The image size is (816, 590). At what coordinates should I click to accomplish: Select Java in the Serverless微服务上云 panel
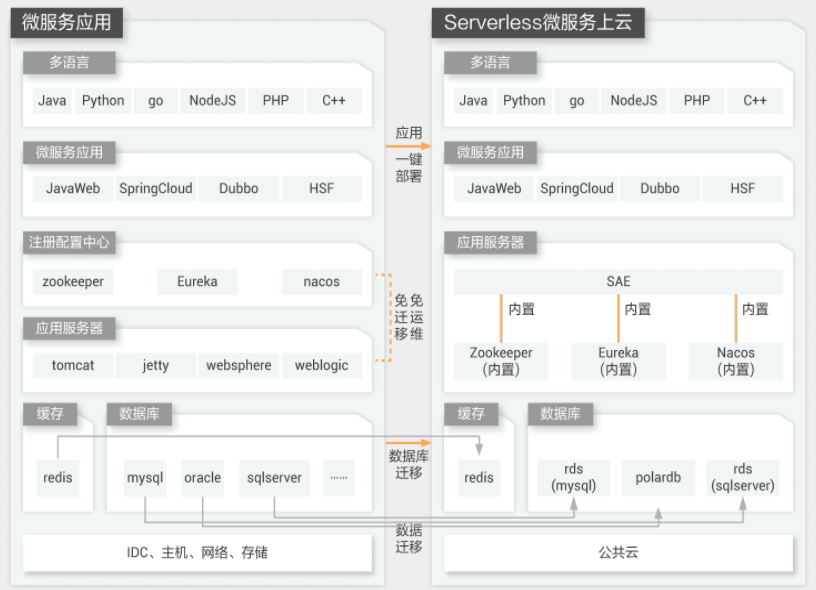pos(473,100)
